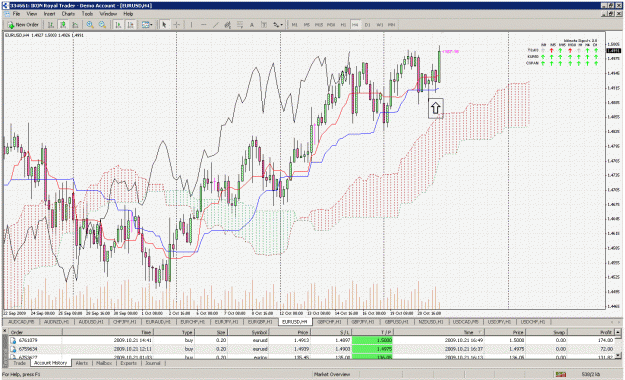Open the Mailbox terminal tab
Viewport: 625px width, 380px height.
click(x=104, y=363)
